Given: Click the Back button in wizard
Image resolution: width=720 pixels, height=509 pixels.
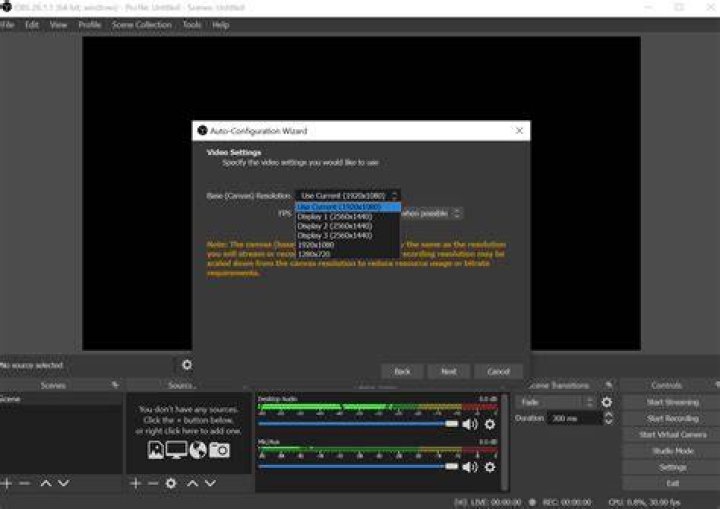Looking at the screenshot, I should pos(402,371).
